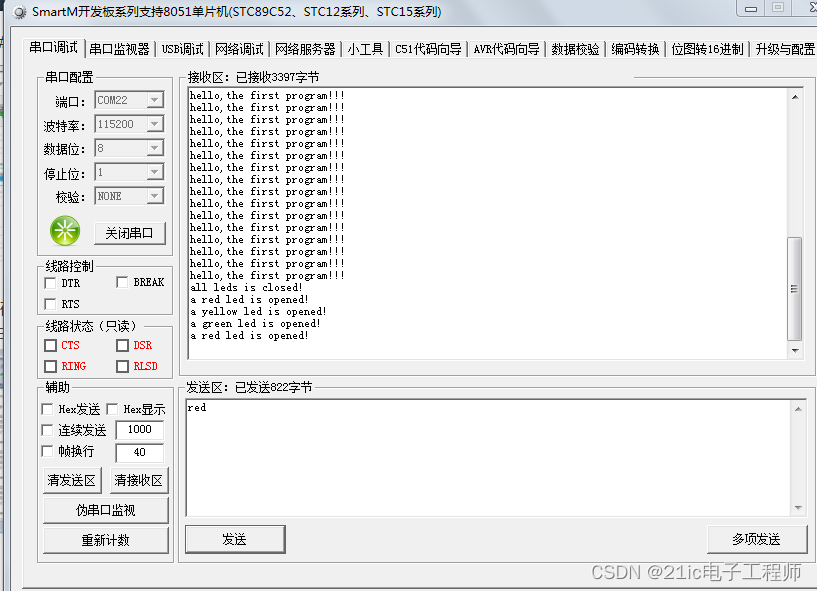Open the 停止位 1 dropdown
This screenshot has height=591, width=817.
pyautogui.click(x=155, y=172)
